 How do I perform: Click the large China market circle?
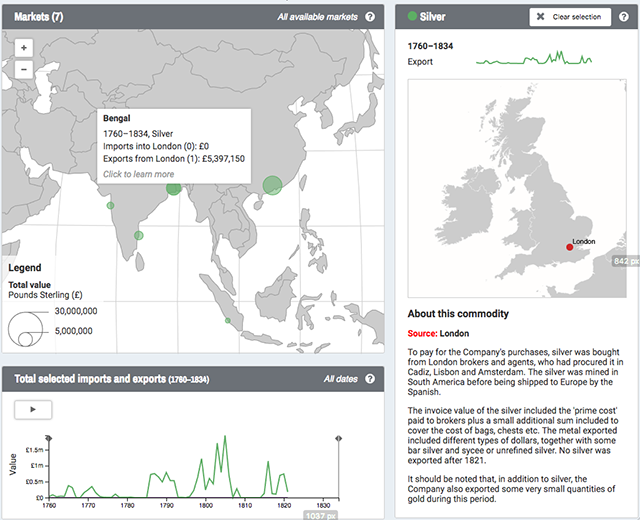point(272,185)
